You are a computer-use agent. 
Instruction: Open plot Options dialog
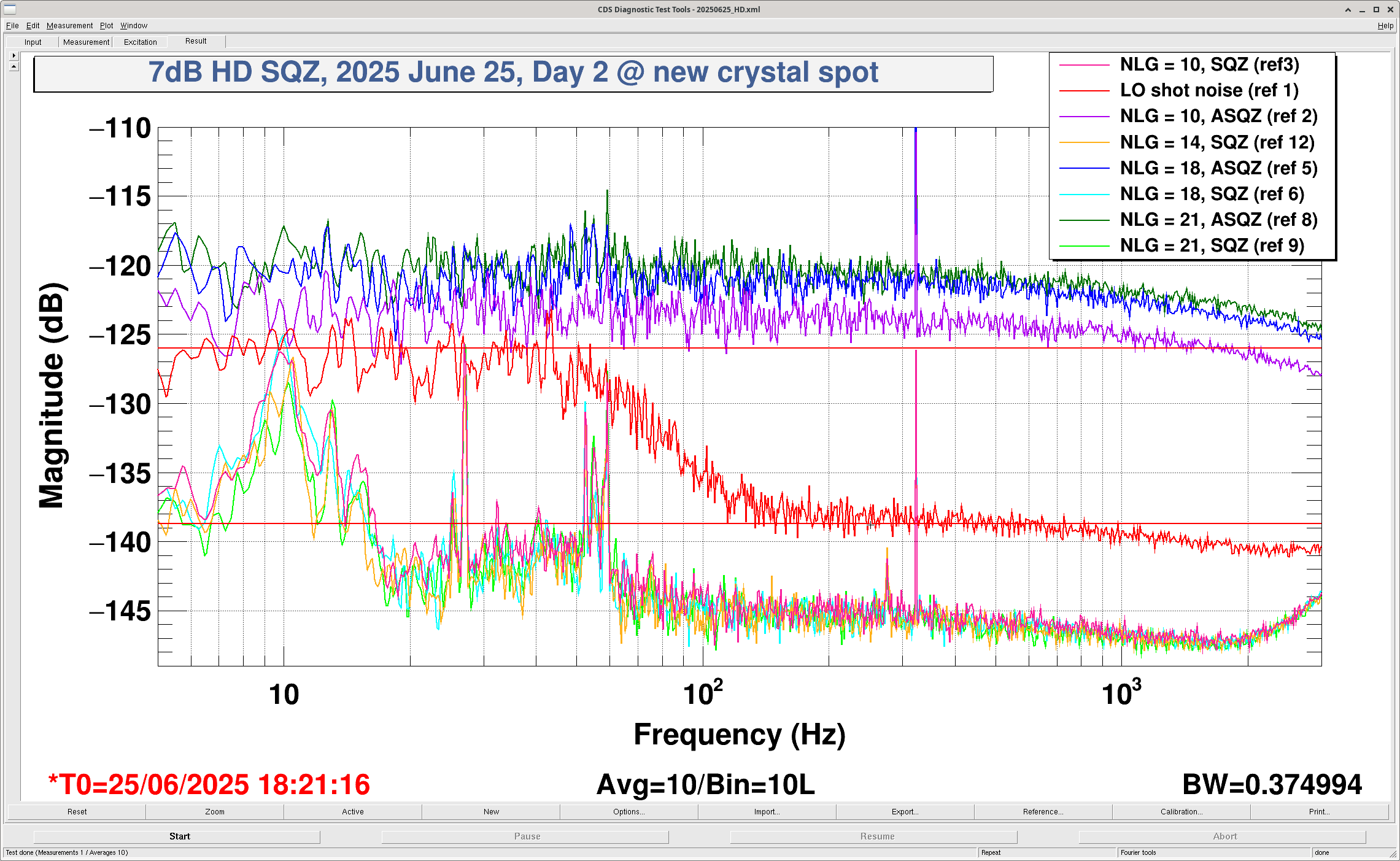point(629,811)
